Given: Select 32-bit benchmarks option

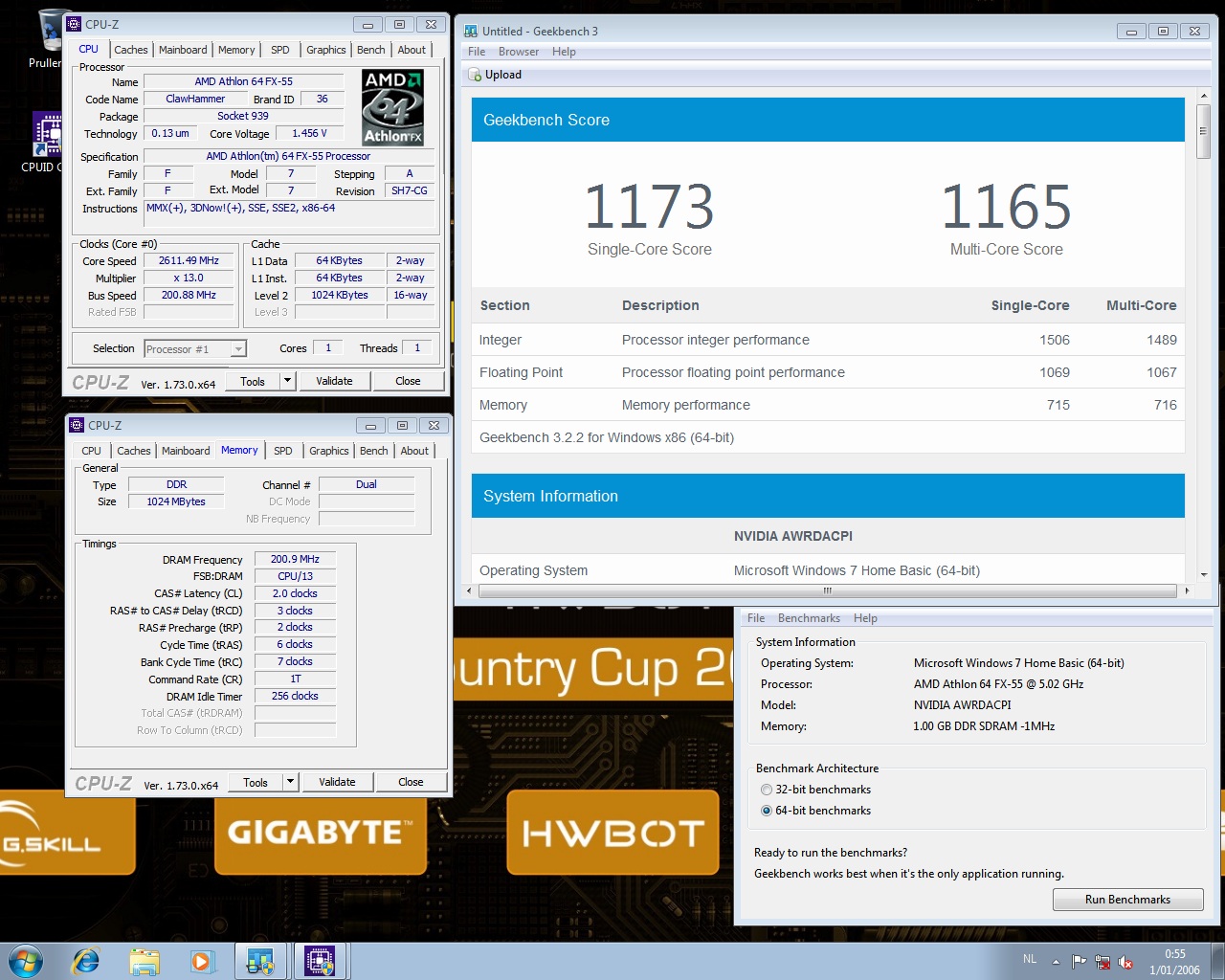Looking at the screenshot, I should [x=767, y=790].
